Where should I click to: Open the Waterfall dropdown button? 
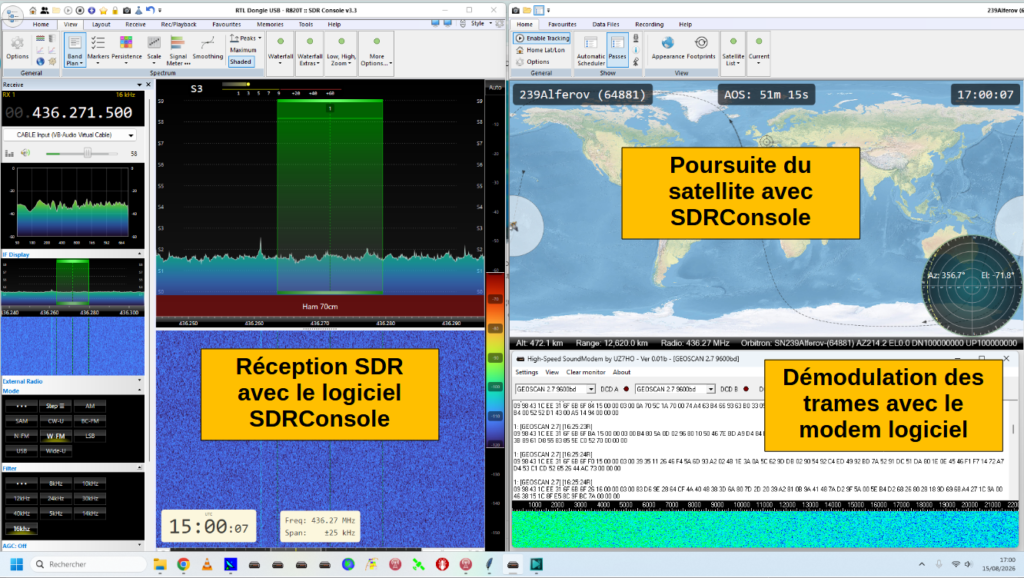click(280, 52)
